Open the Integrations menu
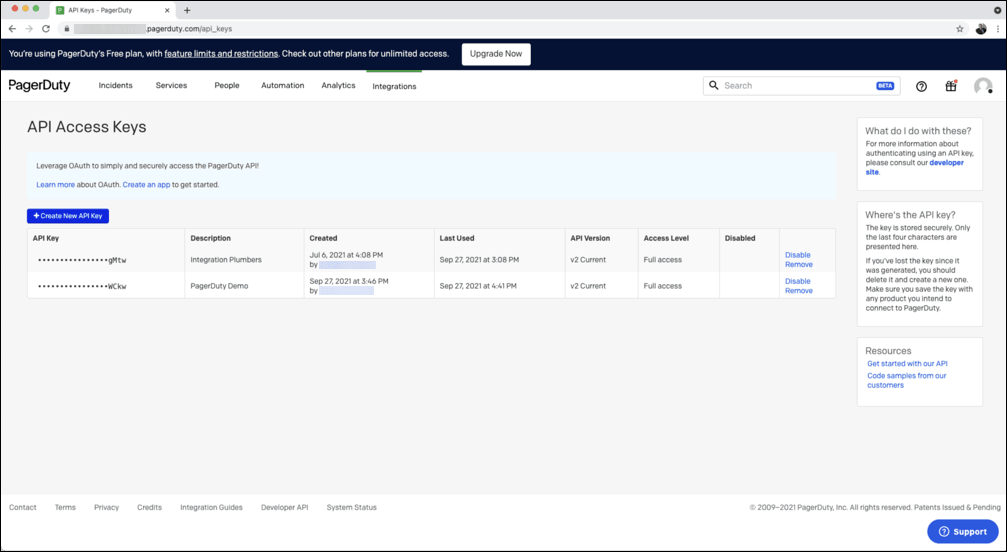Screen dimensions: 1007x552 tap(394, 86)
